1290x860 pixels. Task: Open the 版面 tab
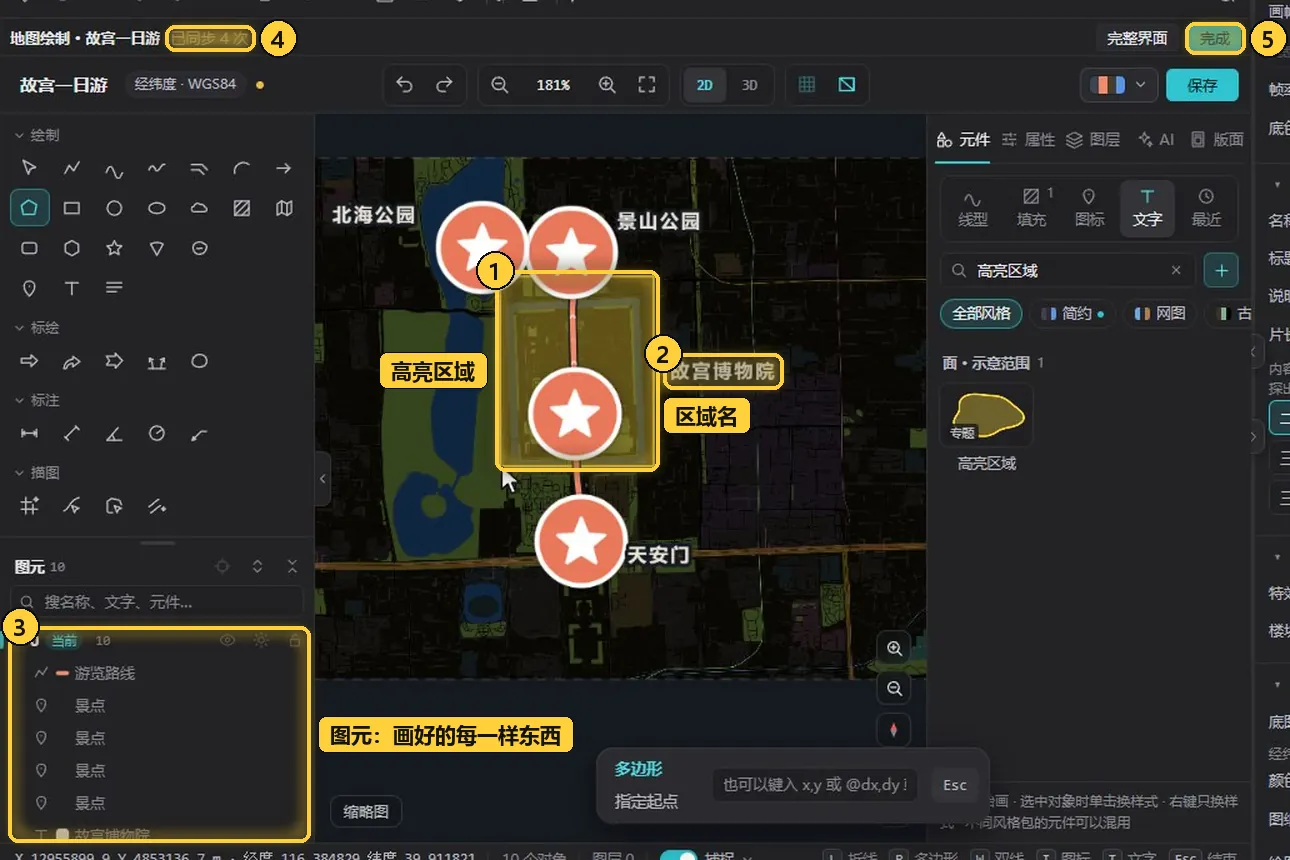(x=1218, y=140)
